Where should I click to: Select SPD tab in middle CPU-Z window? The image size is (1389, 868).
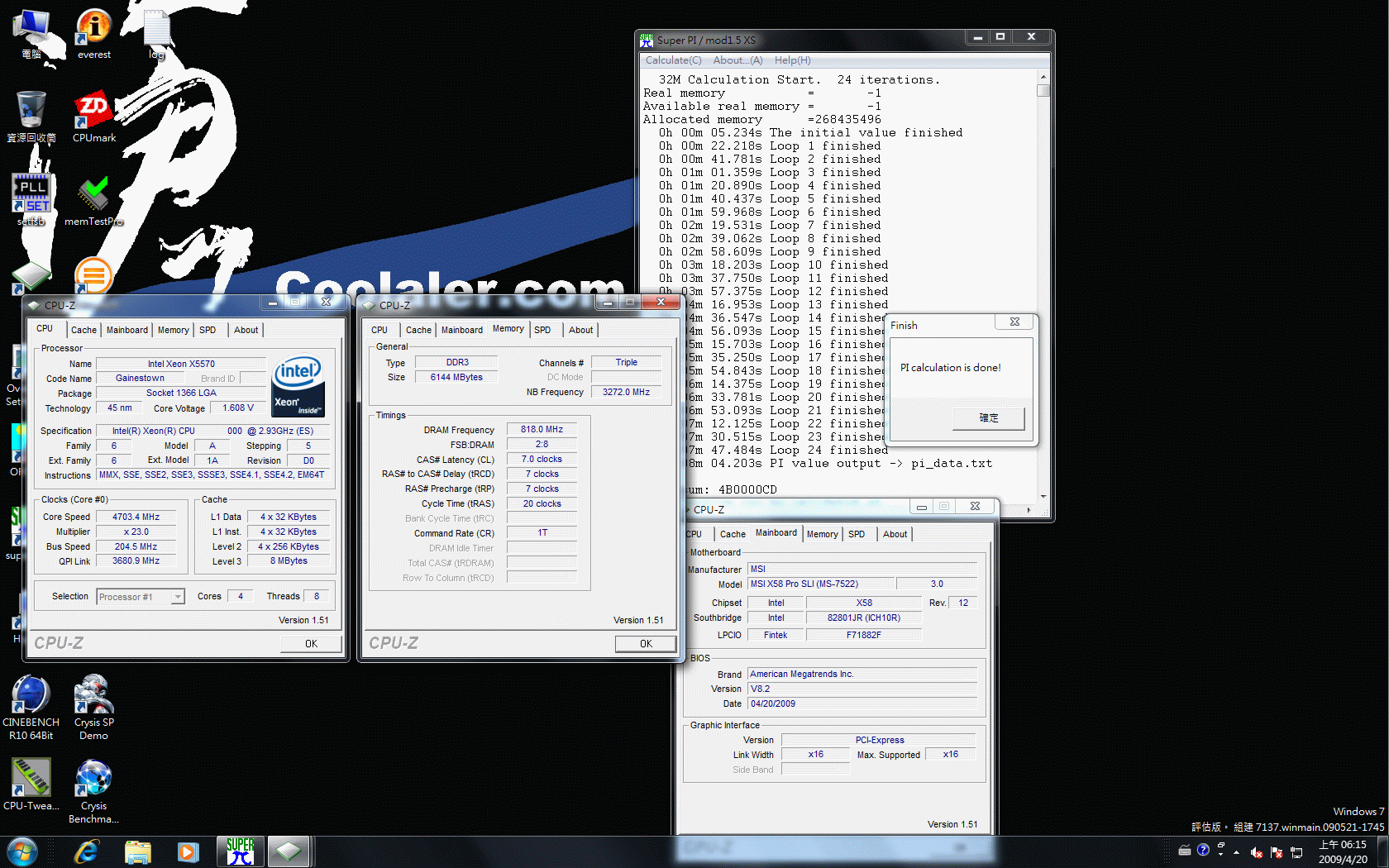[542, 330]
